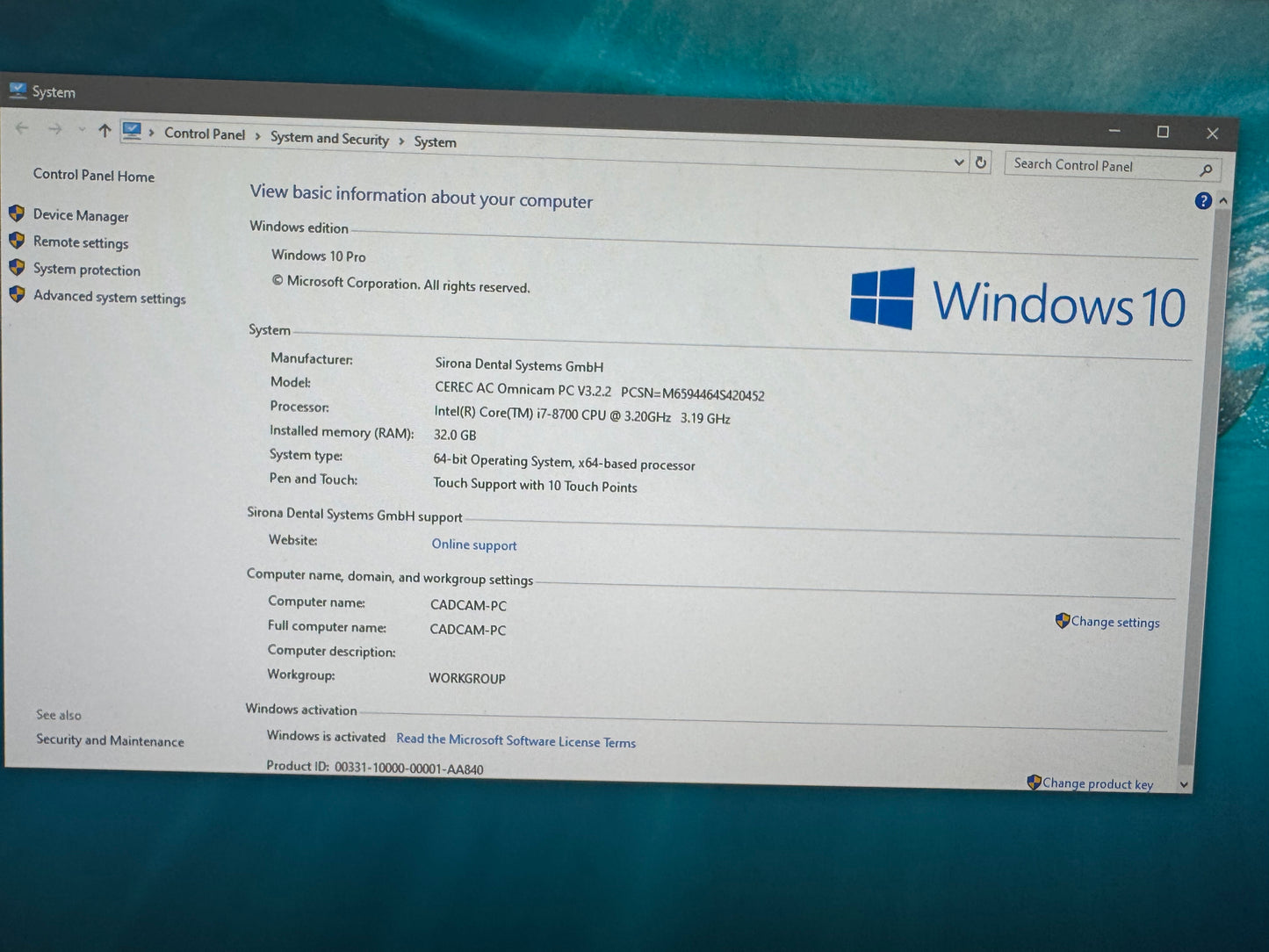Click shield icon beside Device Manager
This screenshot has width=1269, height=952.
pyautogui.click(x=17, y=213)
